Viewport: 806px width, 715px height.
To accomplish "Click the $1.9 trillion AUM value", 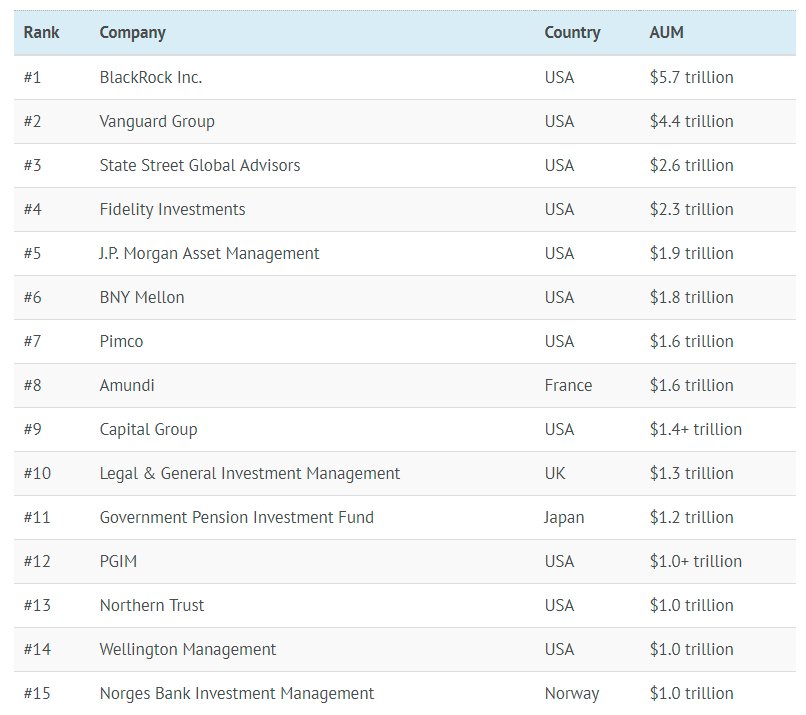I will 691,253.
